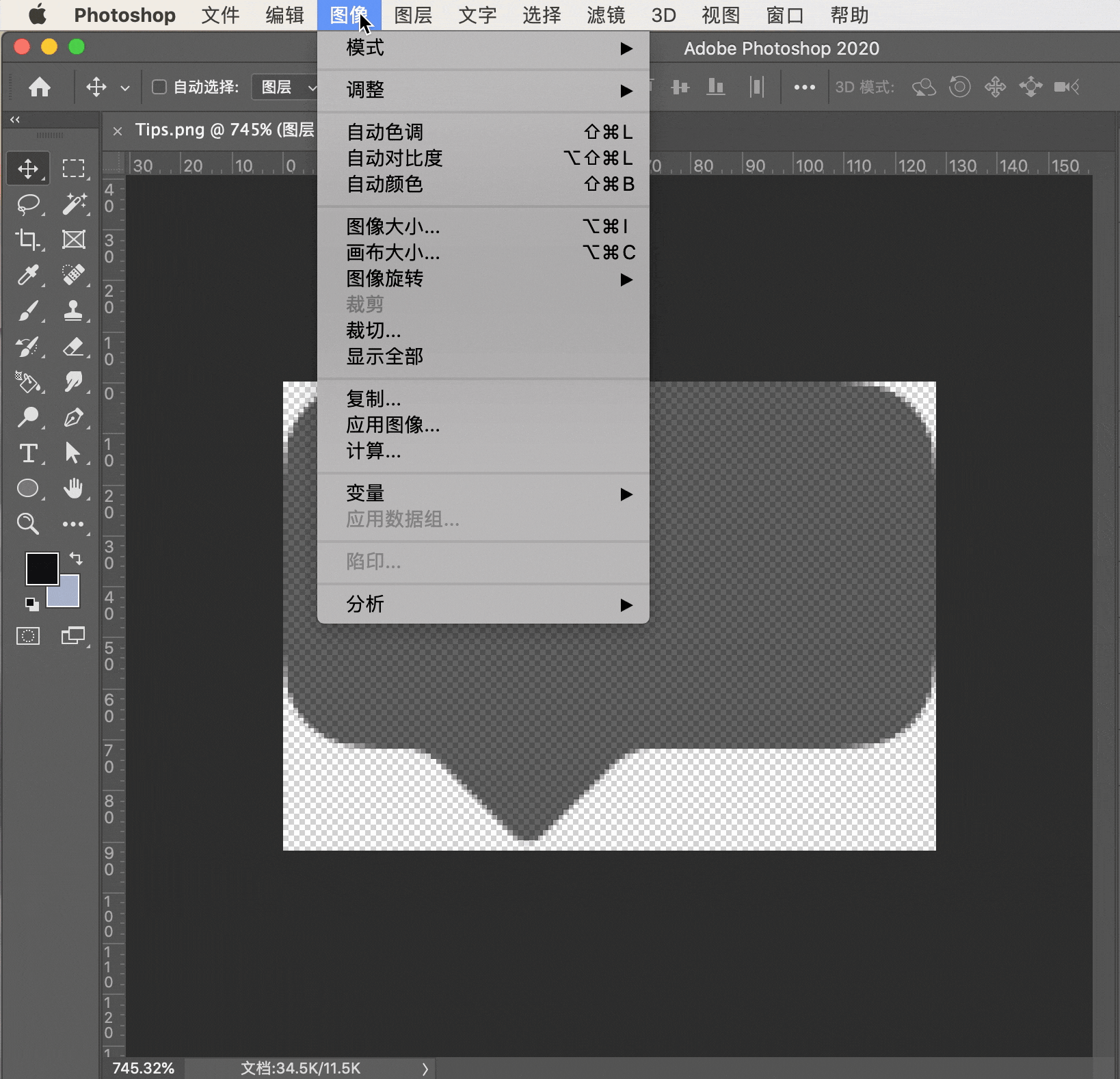
Task: Select the Move tool in the toolbox
Action: pos(28,168)
